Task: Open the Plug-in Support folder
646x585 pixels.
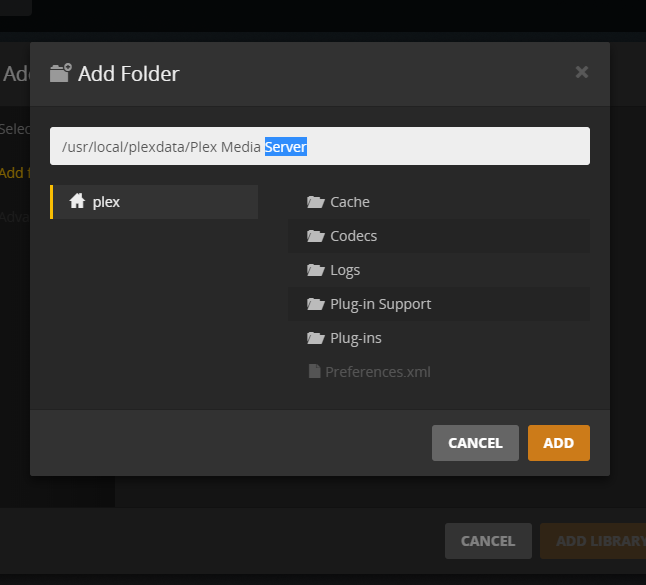Action: (380, 304)
